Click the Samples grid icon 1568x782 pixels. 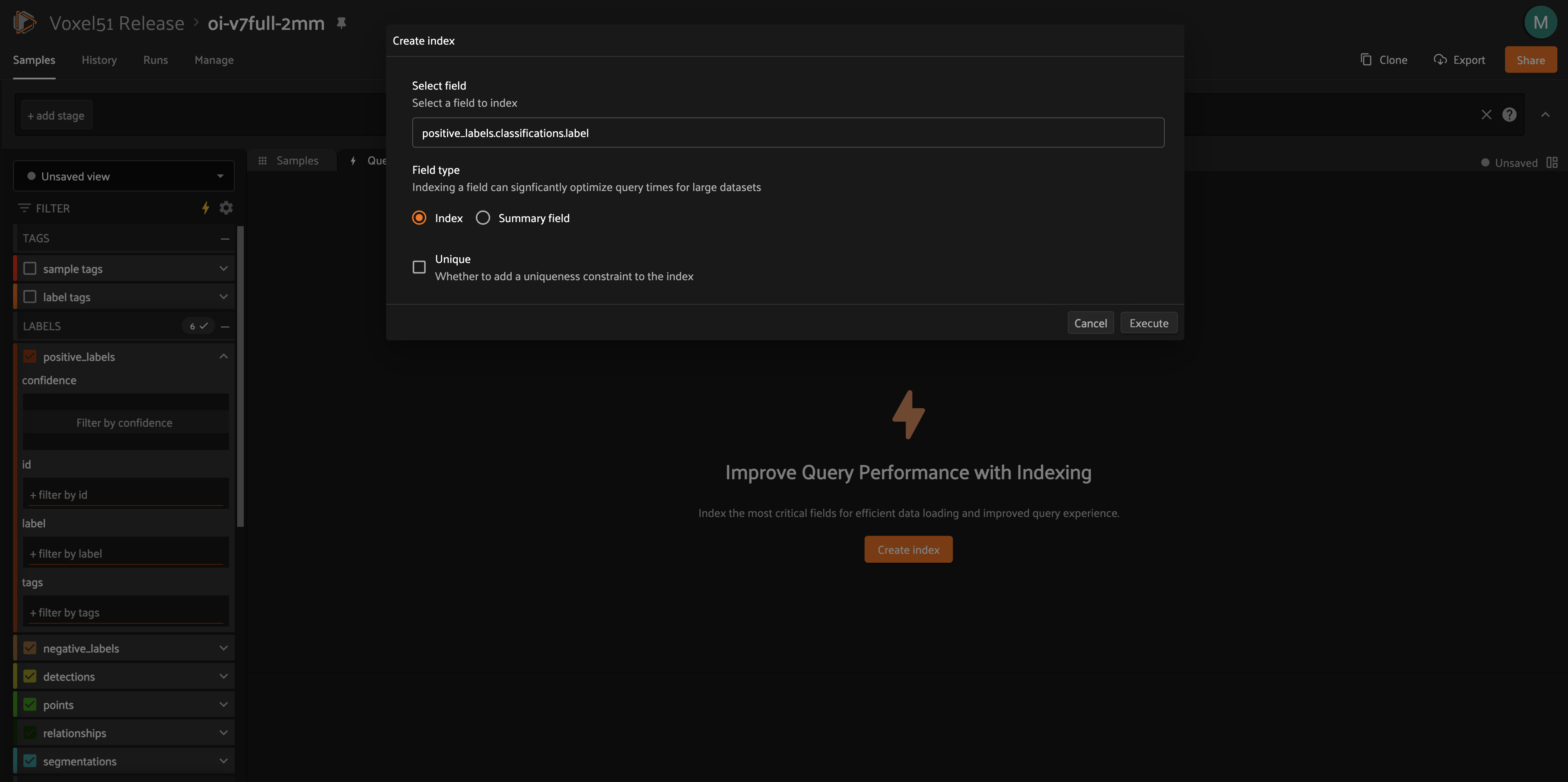(x=262, y=161)
